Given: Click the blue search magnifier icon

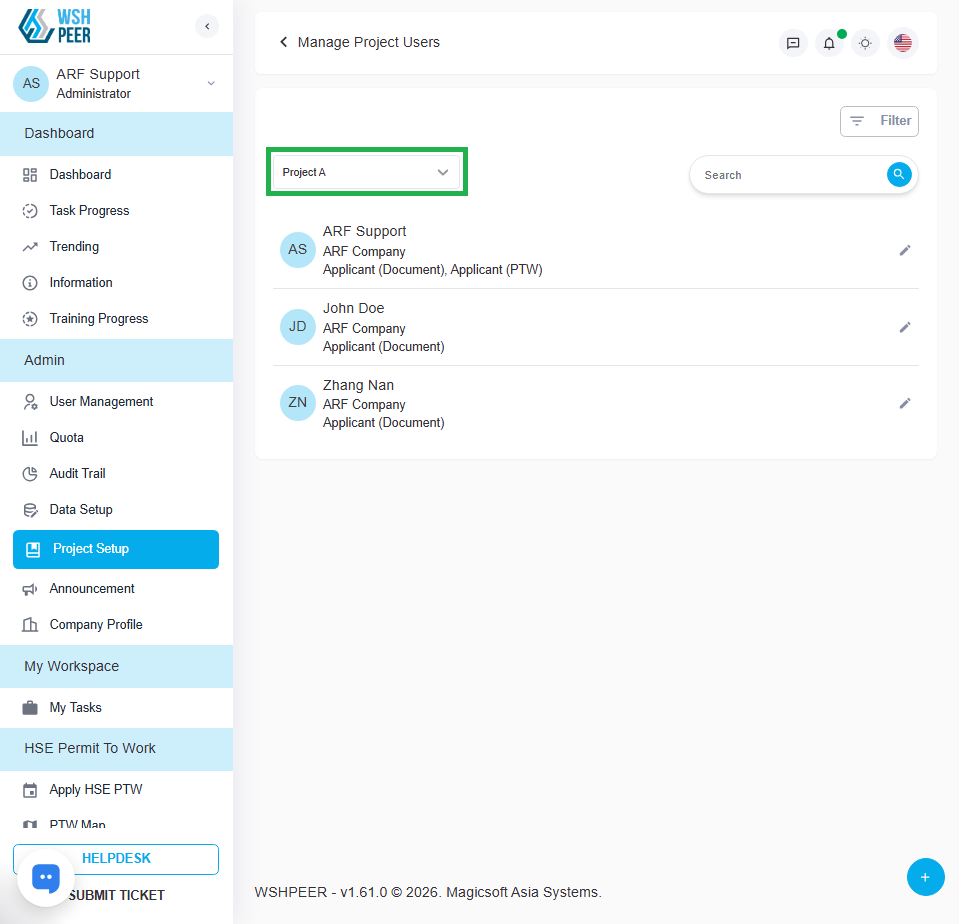Looking at the screenshot, I should coord(899,174).
